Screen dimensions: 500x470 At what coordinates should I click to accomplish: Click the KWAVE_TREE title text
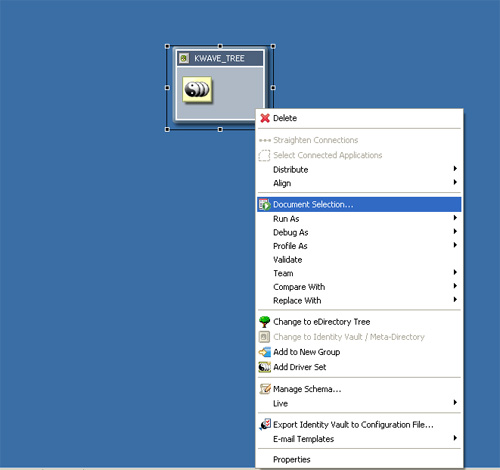219,58
